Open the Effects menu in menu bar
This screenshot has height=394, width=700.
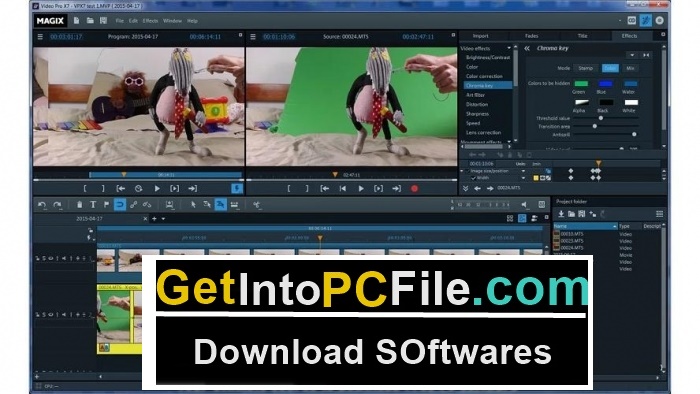(x=150, y=21)
